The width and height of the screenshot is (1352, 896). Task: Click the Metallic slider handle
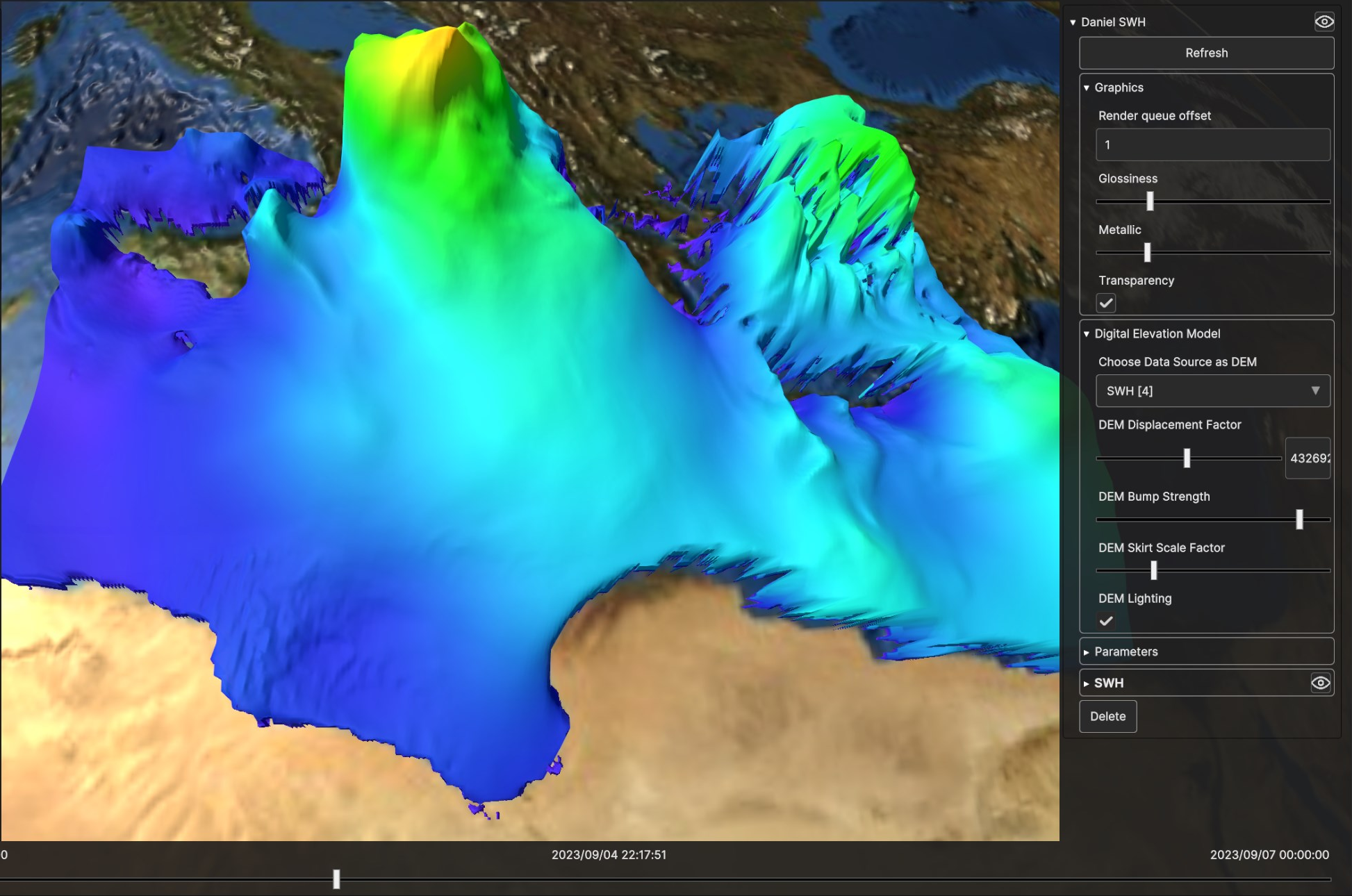[x=1147, y=252]
